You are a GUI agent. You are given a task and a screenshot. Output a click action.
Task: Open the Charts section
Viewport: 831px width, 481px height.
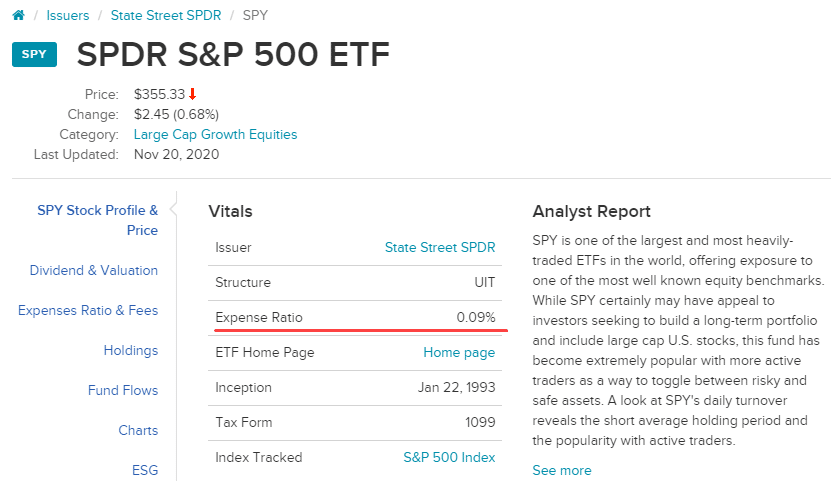(138, 430)
